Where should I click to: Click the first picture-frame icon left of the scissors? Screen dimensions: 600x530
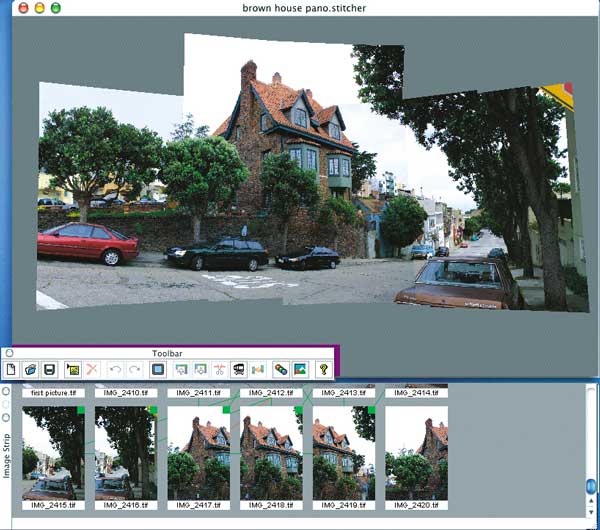(x=181, y=370)
